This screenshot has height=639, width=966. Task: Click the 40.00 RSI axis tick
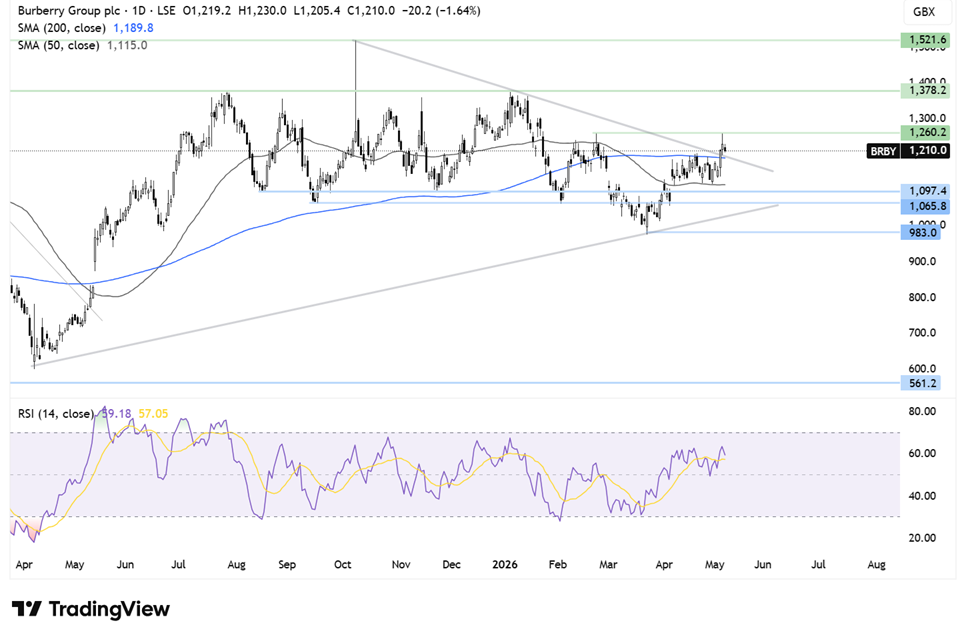[x=922, y=496]
